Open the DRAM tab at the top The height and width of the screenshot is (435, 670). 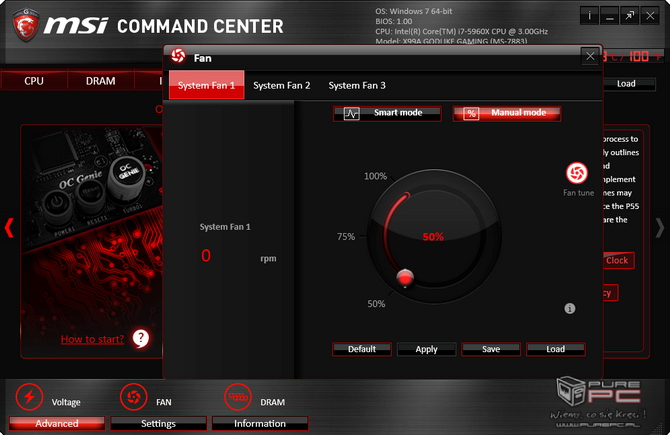tap(100, 81)
